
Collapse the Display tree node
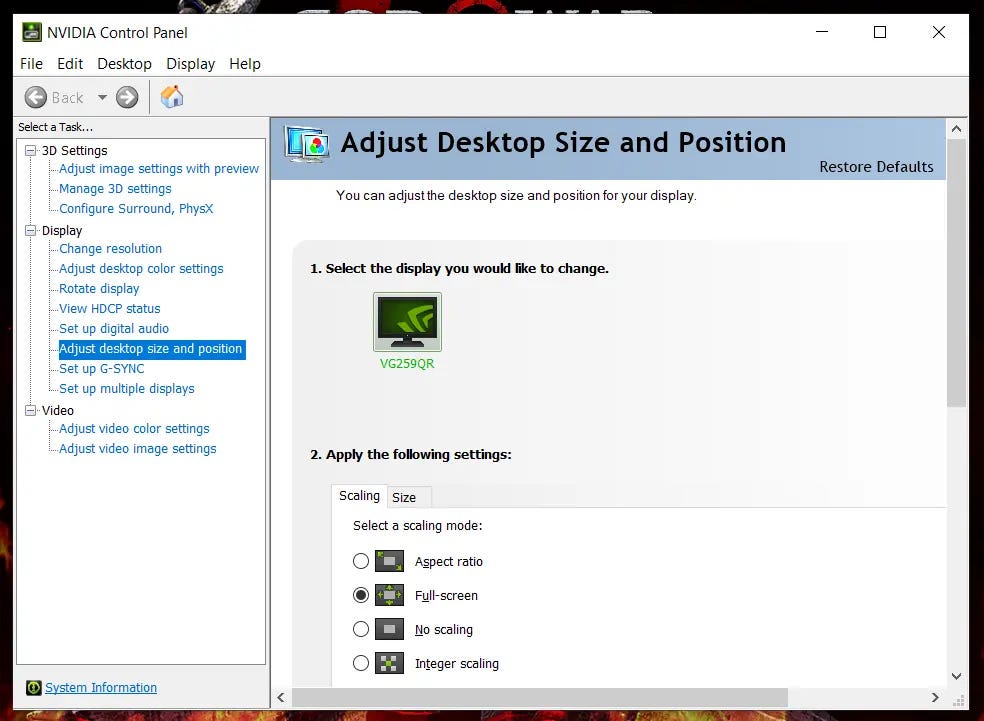(30, 230)
